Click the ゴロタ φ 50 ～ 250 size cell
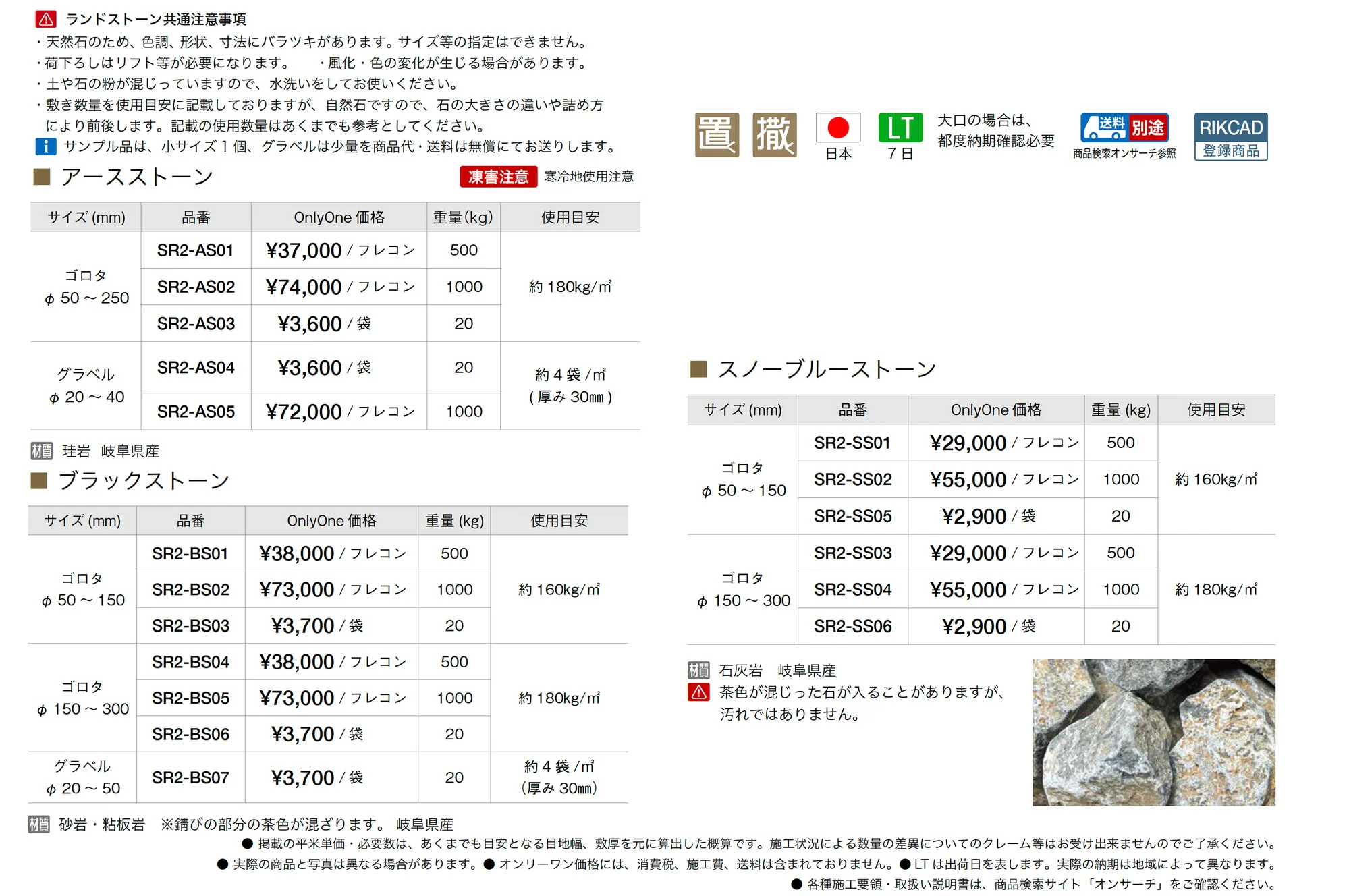Screen dimensions: 1349x896 tap(86, 287)
